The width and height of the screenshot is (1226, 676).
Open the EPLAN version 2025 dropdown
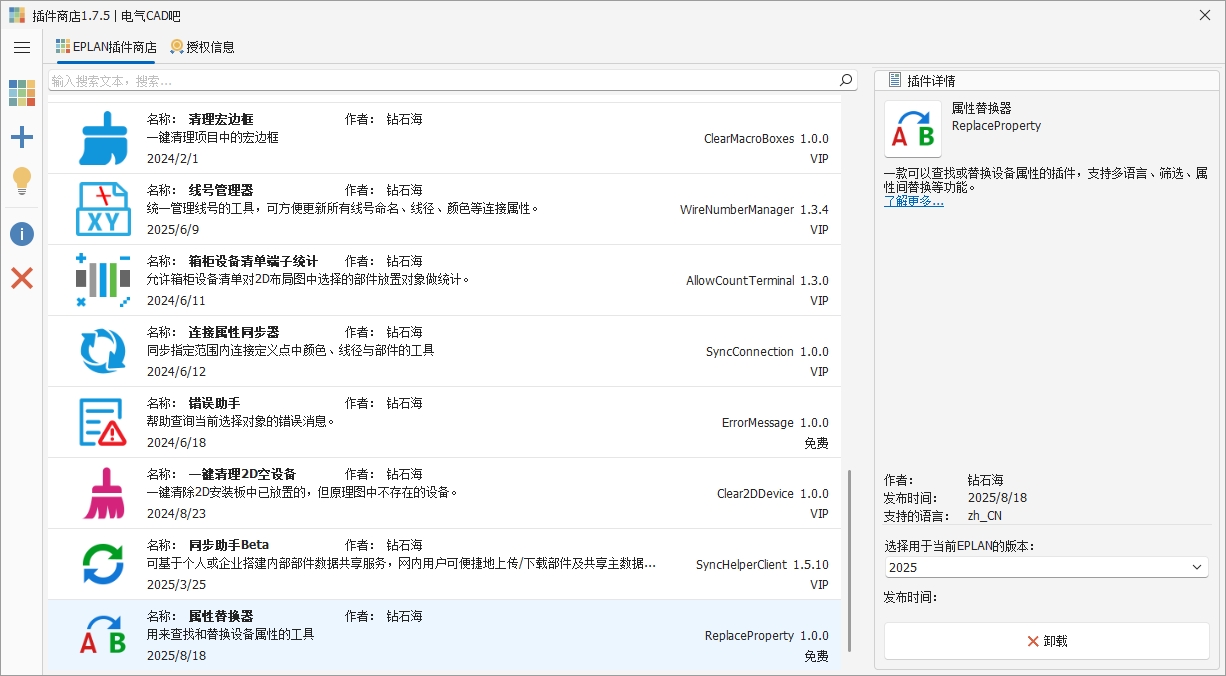pyautogui.click(x=1046, y=567)
